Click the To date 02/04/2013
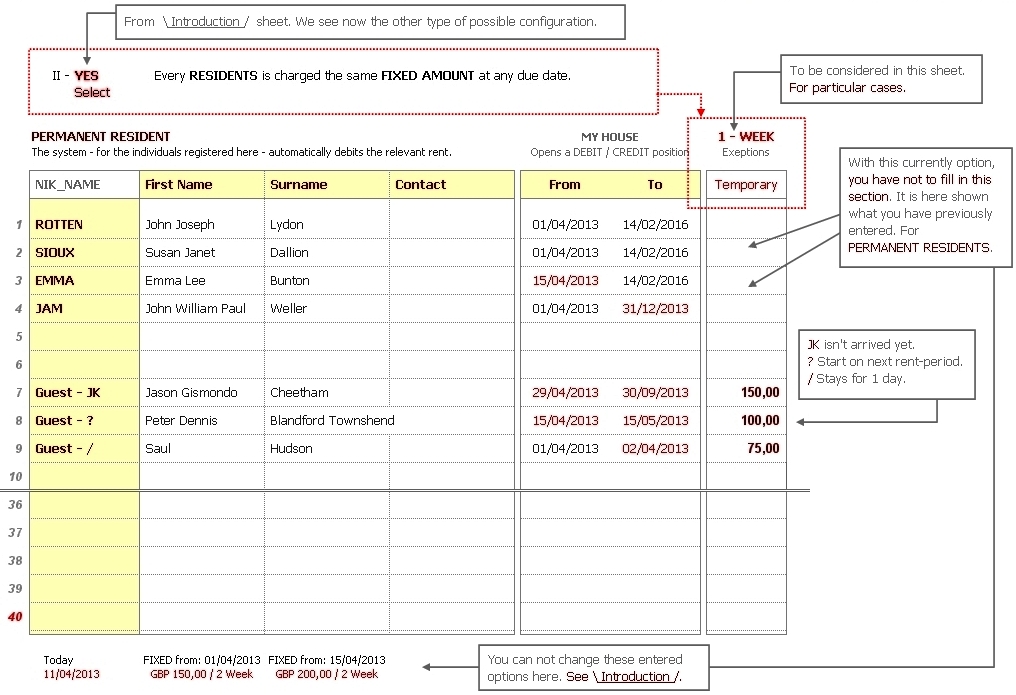Screen dimensions: 1016x695 (x=655, y=448)
